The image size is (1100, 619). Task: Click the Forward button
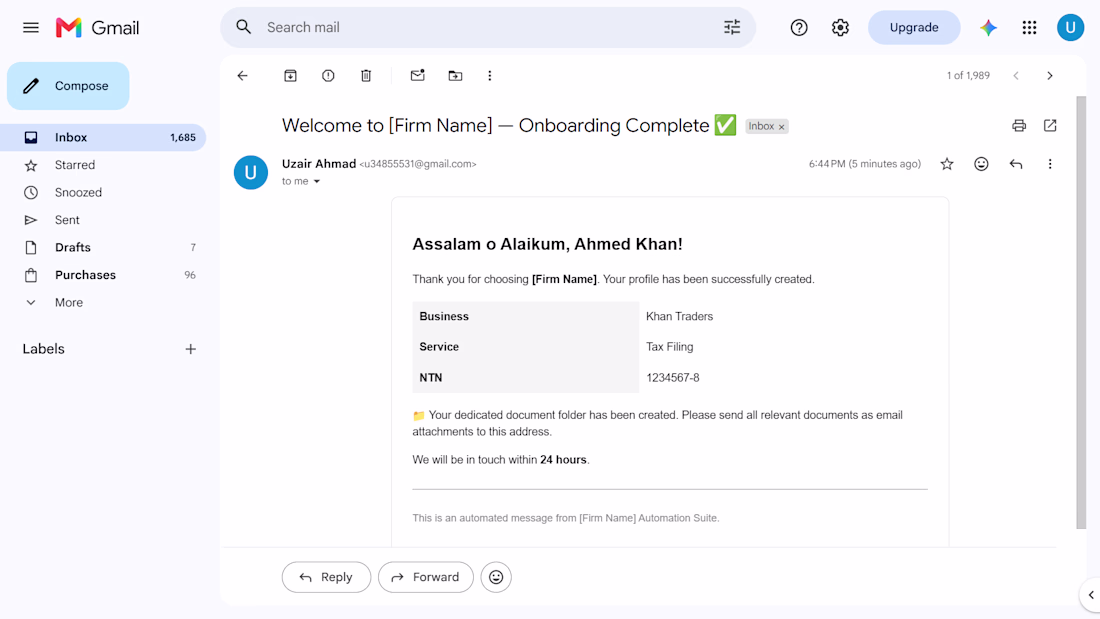pos(426,577)
